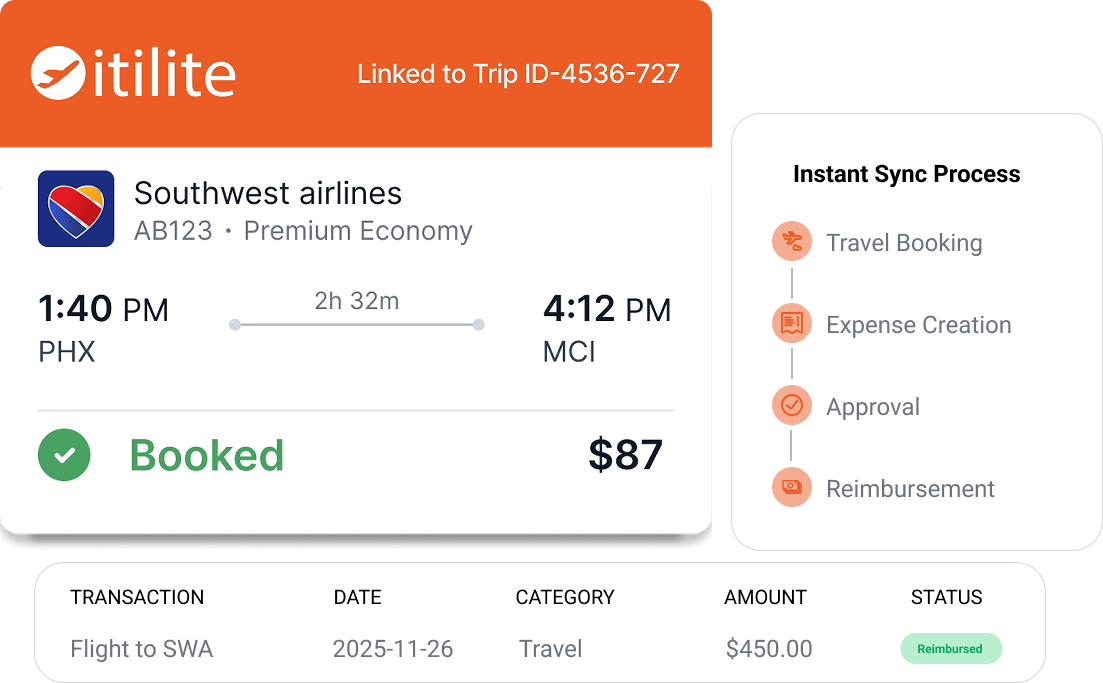The width and height of the screenshot is (1103, 683).
Task: Sort by the TRANSACTION column header
Action: (x=137, y=598)
